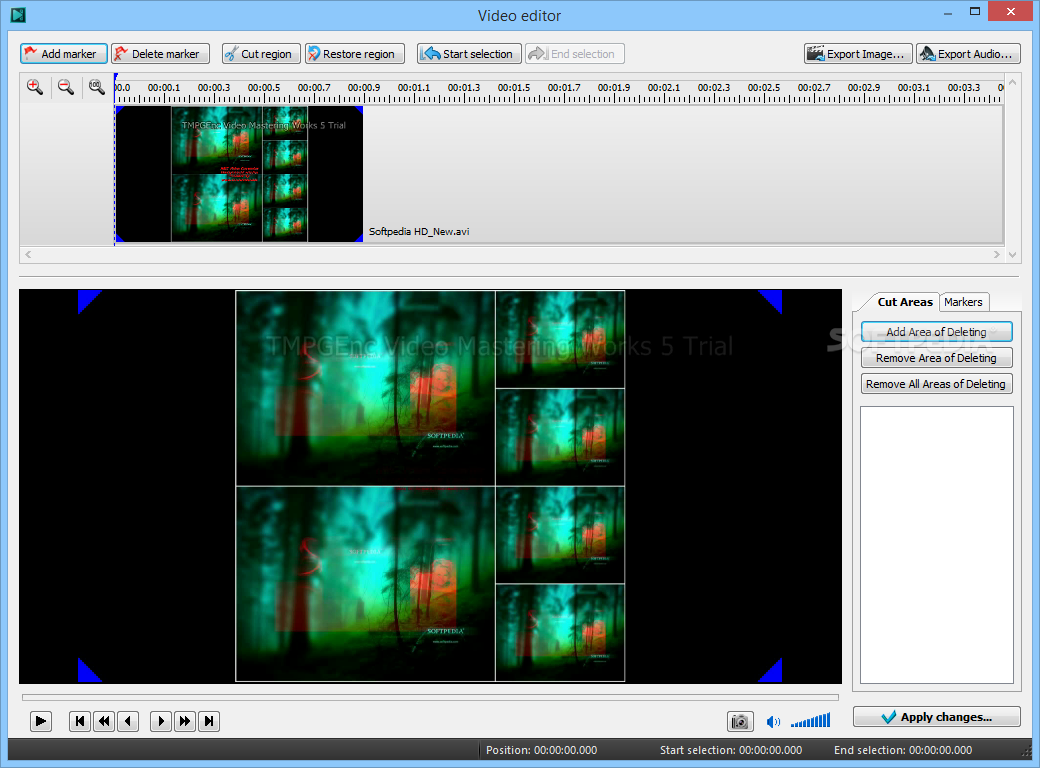Switch to the Markers tab
The width and height of the screenshot is (1040, 768).
pyautogui.click(x=963, y=302)
